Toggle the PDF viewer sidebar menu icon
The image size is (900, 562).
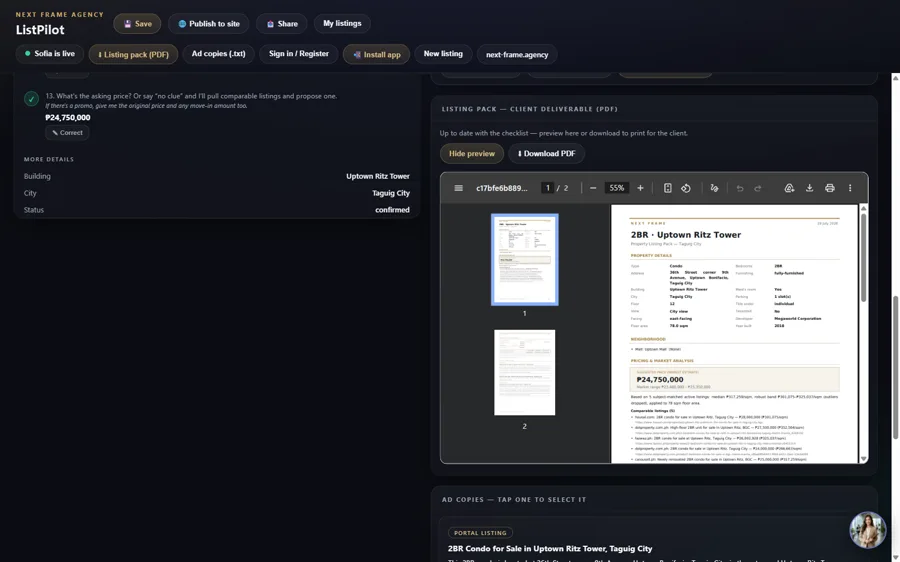click(458, 188)
